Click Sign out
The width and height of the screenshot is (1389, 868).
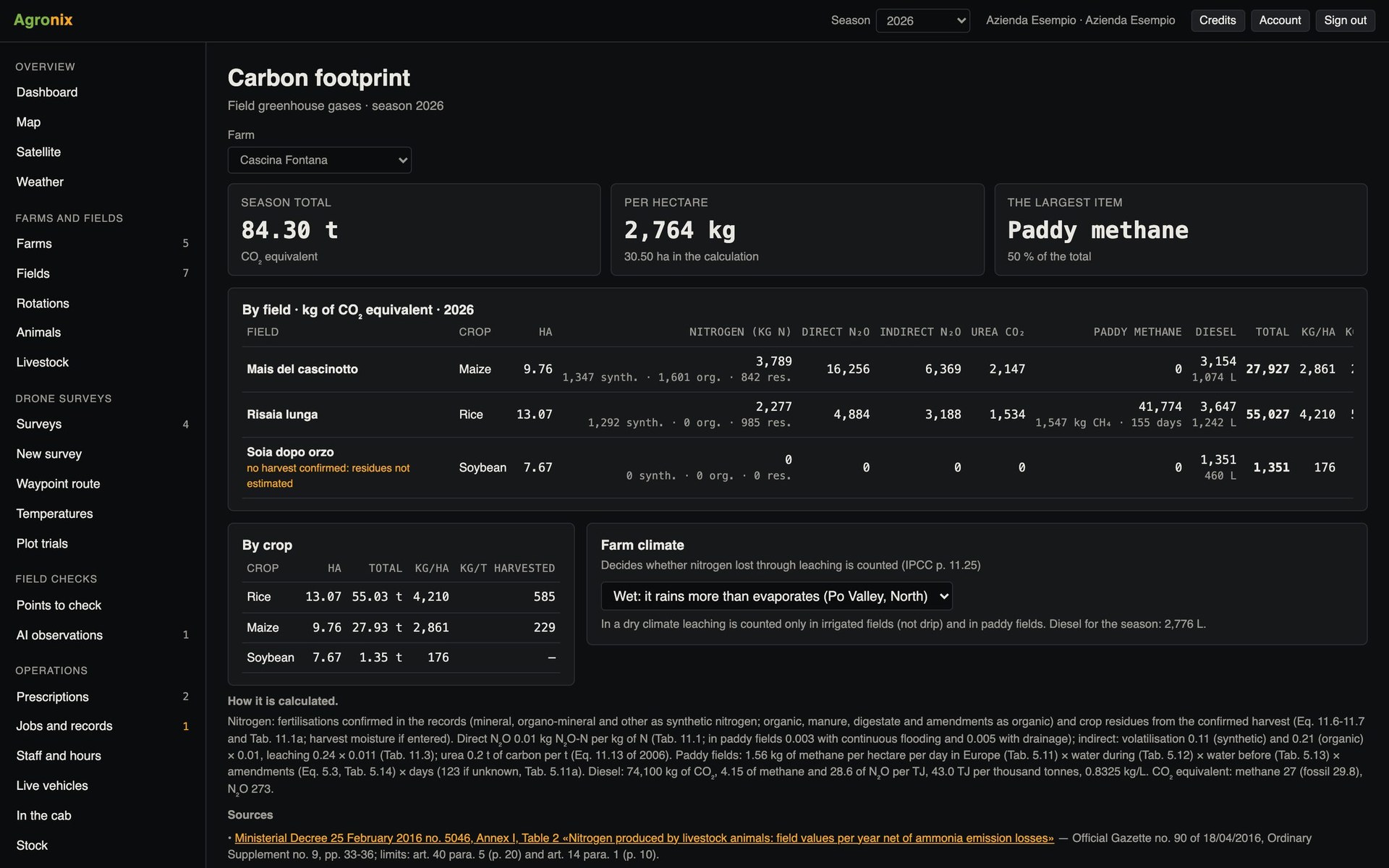coord(1345,20)
